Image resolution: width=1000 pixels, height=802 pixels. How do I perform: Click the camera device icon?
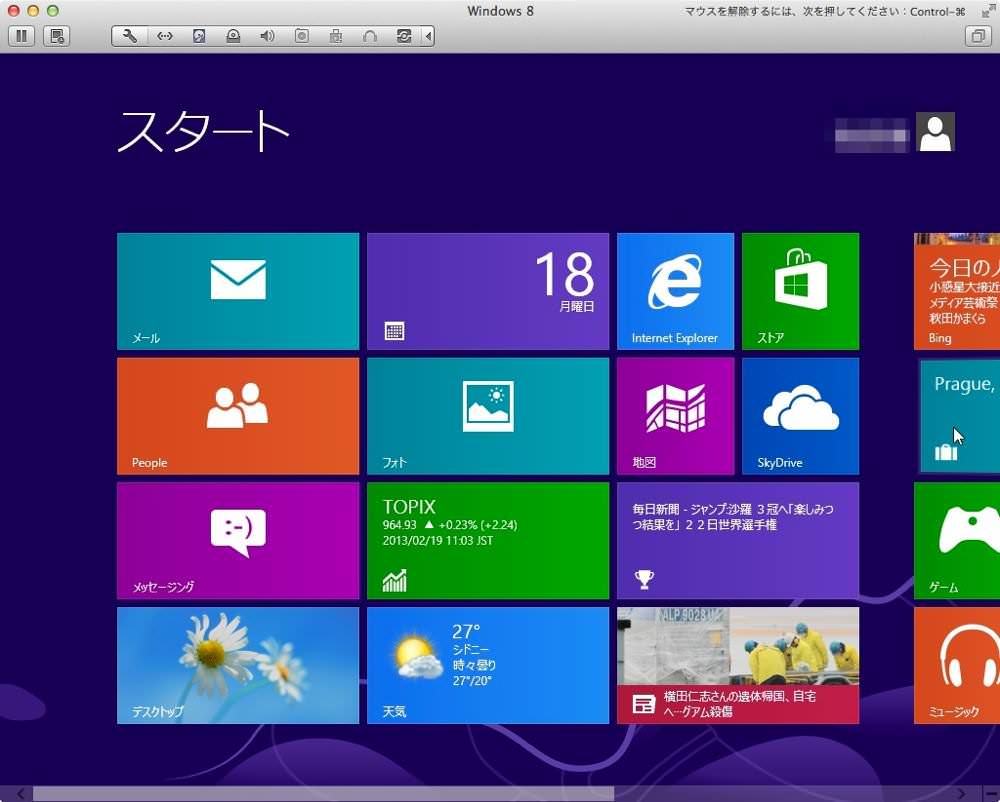(302, 36)
